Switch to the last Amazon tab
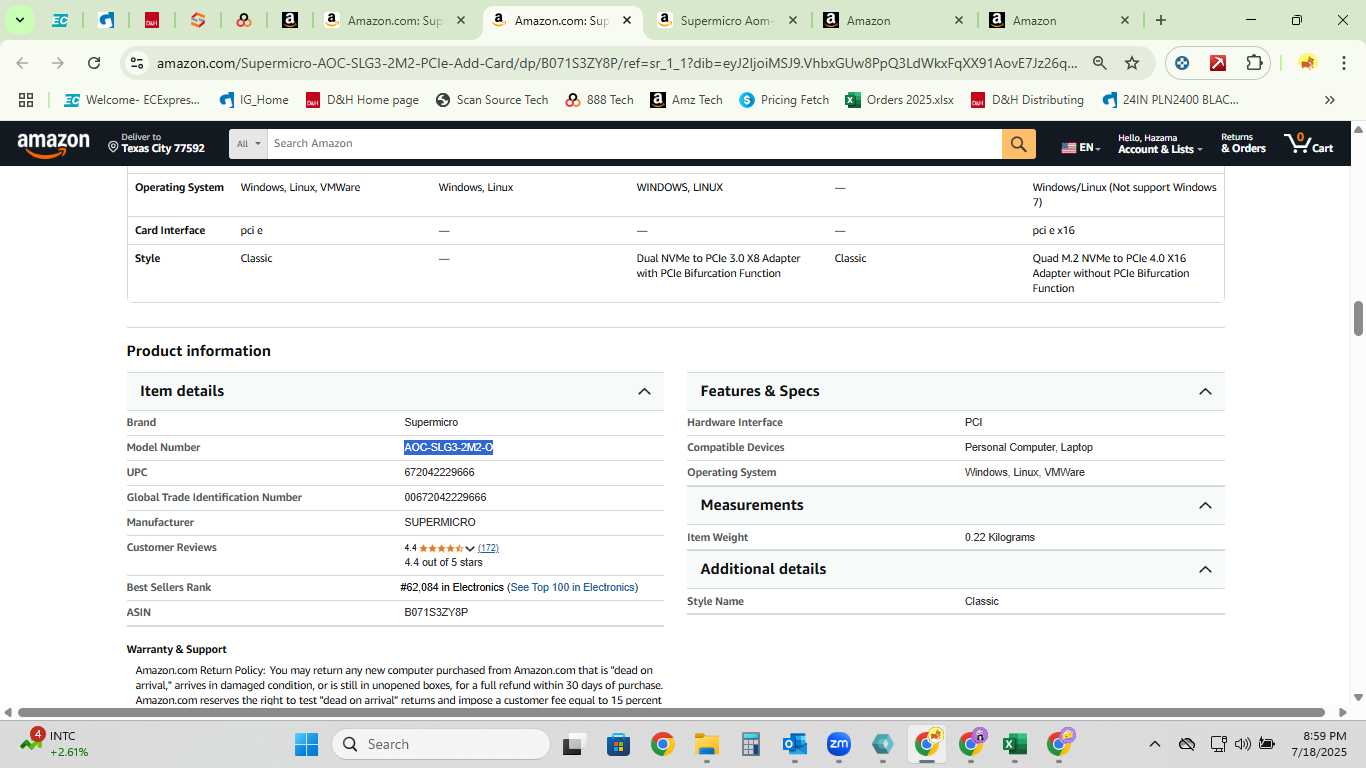Viewport: 1366px width, 768px height. click(x=1059, y=20)
